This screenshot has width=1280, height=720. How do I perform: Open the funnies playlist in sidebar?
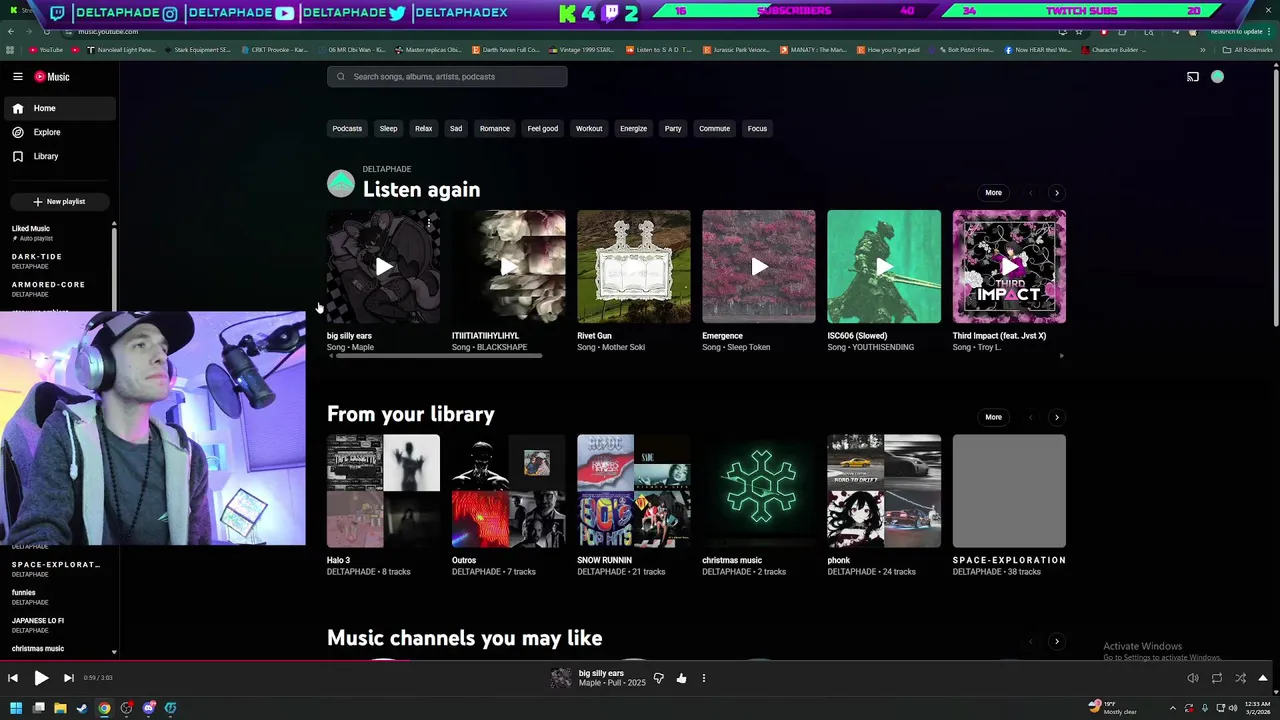click(57, 597)
